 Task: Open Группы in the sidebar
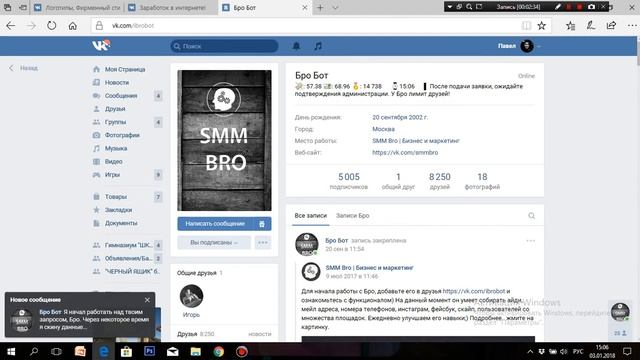tap(115, 122)
